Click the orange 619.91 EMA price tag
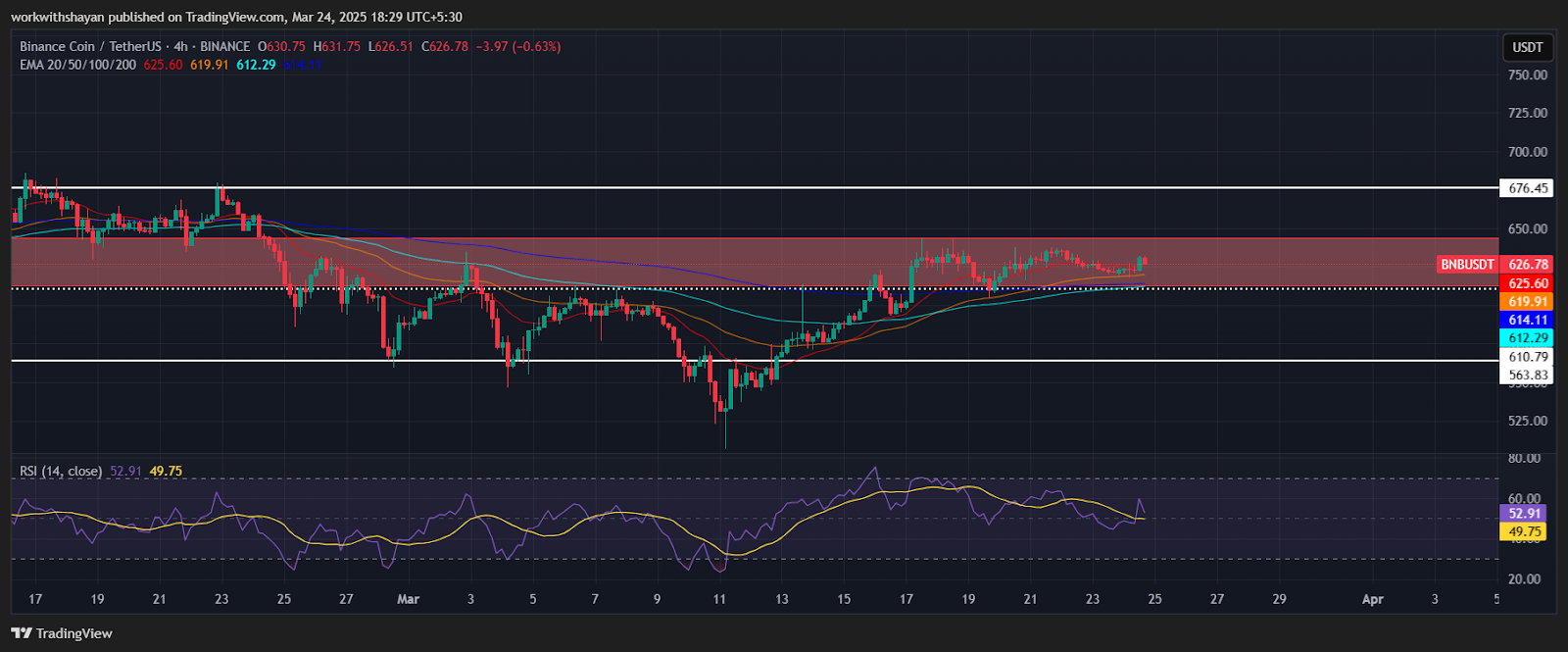The image size is (1568, 652). click(x=1528, y=302)
